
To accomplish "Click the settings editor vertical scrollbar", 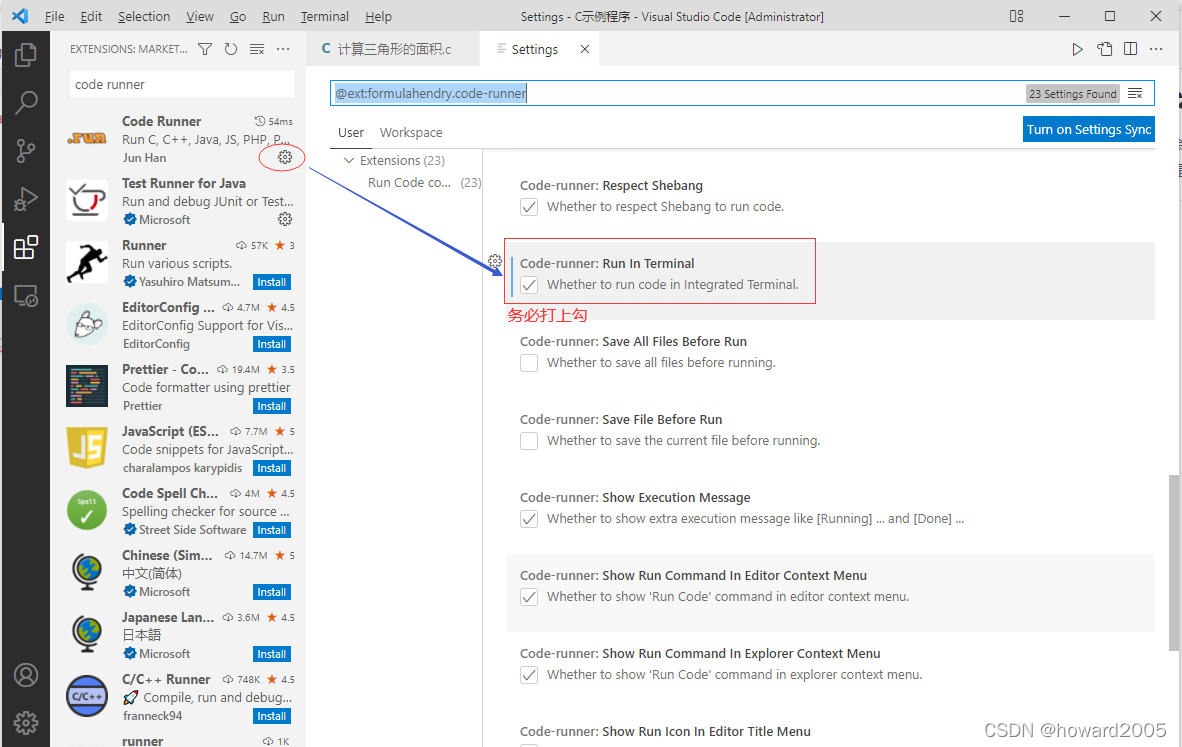I will click(x=1174, y=562).
